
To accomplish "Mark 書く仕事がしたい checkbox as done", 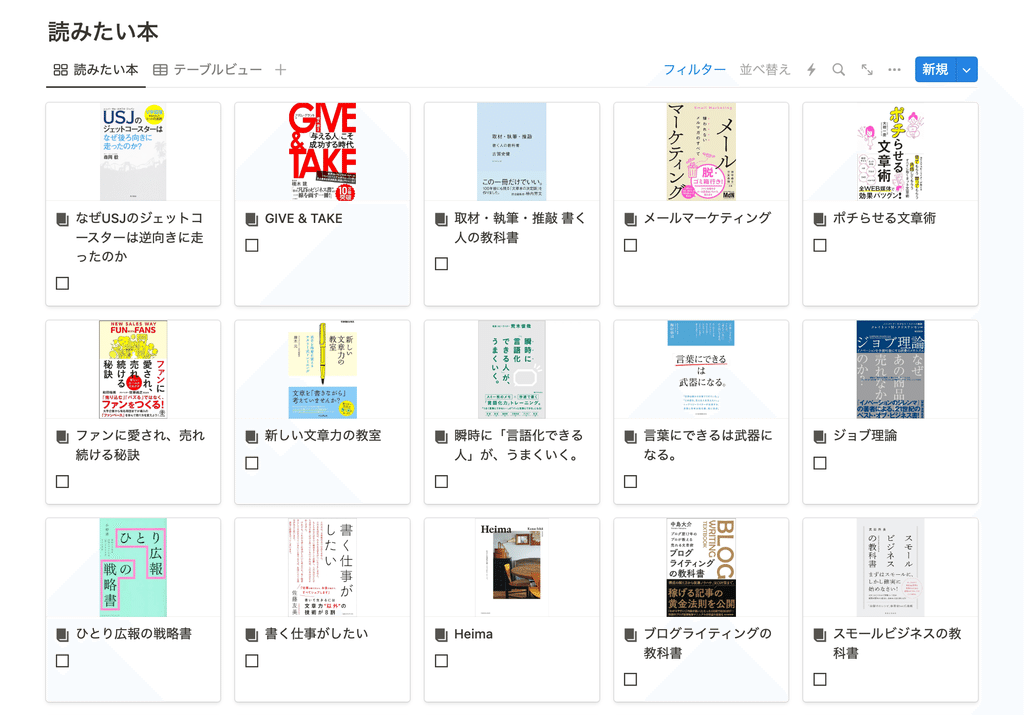I will click(251, 661).
